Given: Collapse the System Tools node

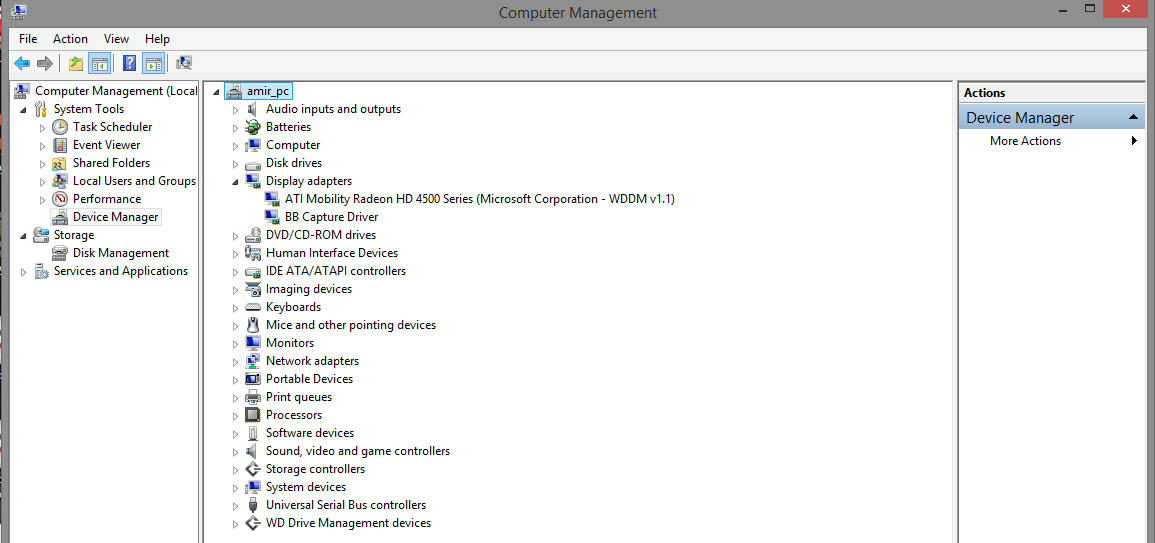Looking at the screenshot, I should [24, 110].
